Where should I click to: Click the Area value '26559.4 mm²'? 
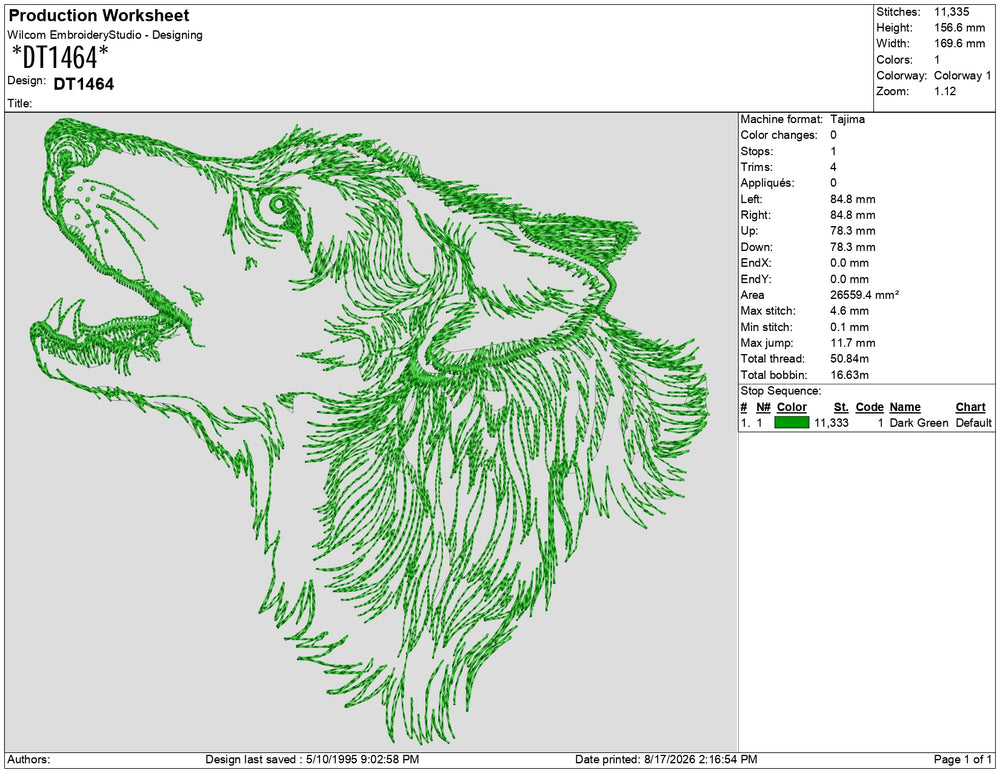coord(865,295)
